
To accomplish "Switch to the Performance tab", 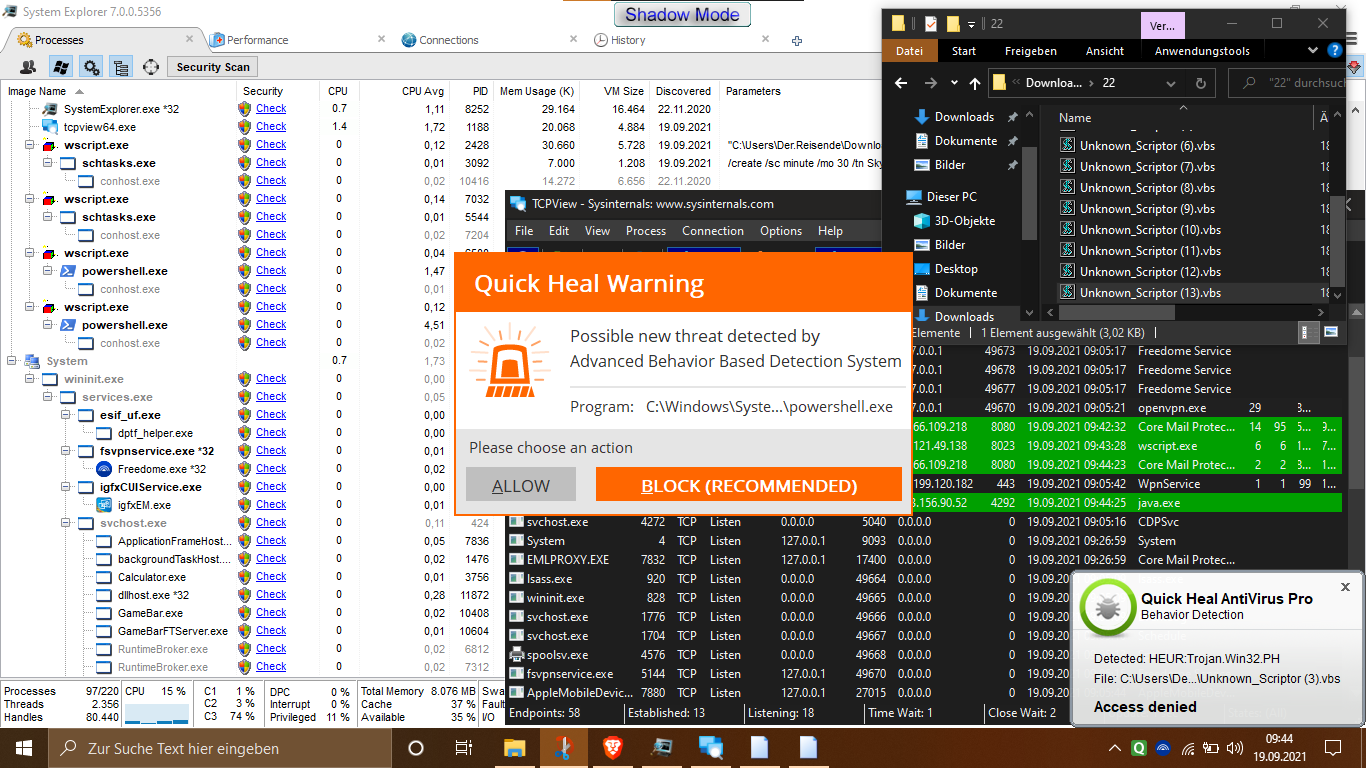I will pyautogui.click(x=257, y=40).
